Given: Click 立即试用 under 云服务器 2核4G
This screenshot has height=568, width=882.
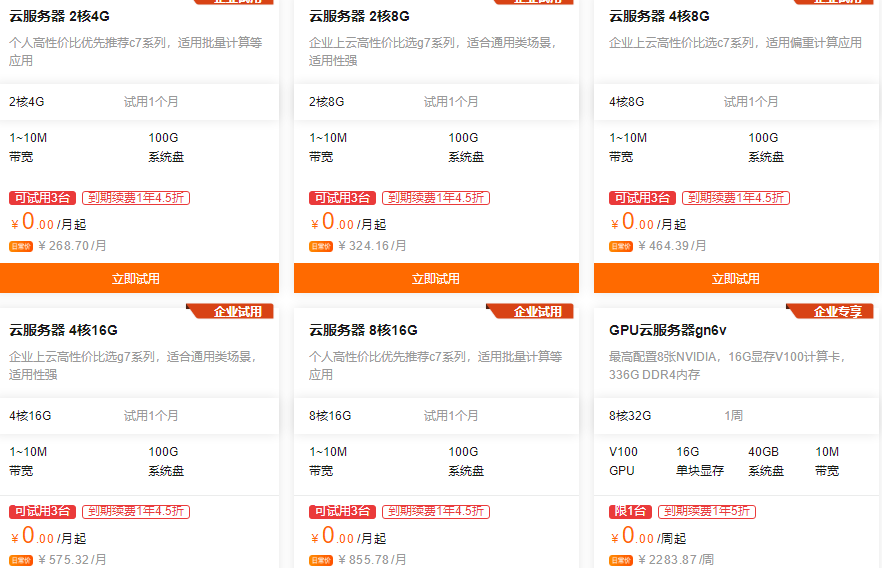Looking at the screenshot, I should [x=136, y=278].
